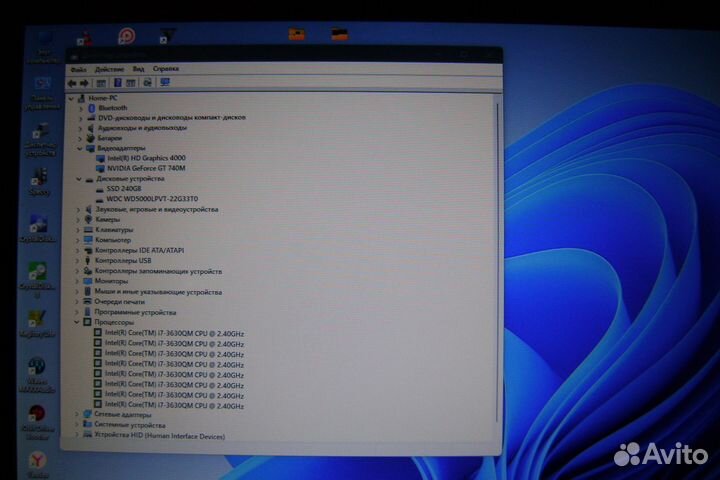Go back with the Back arrow toolbar icon
This screenshot has height=480, width=720.
coord(72,83)
